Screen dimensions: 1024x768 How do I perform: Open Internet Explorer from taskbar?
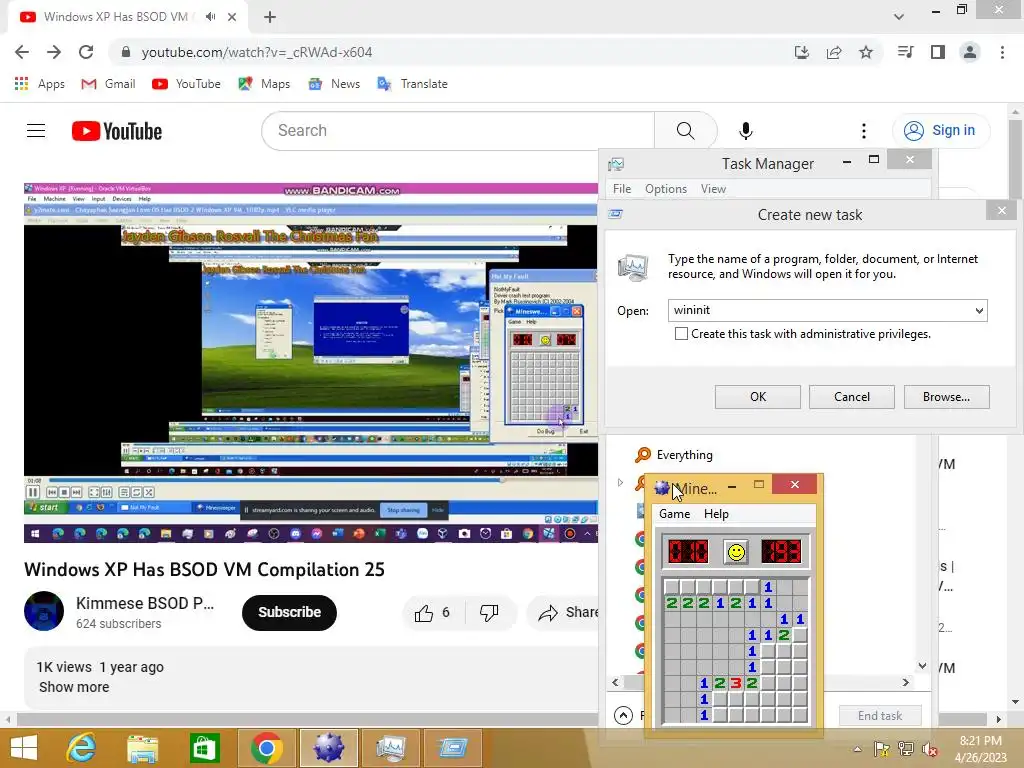point(82,748)
